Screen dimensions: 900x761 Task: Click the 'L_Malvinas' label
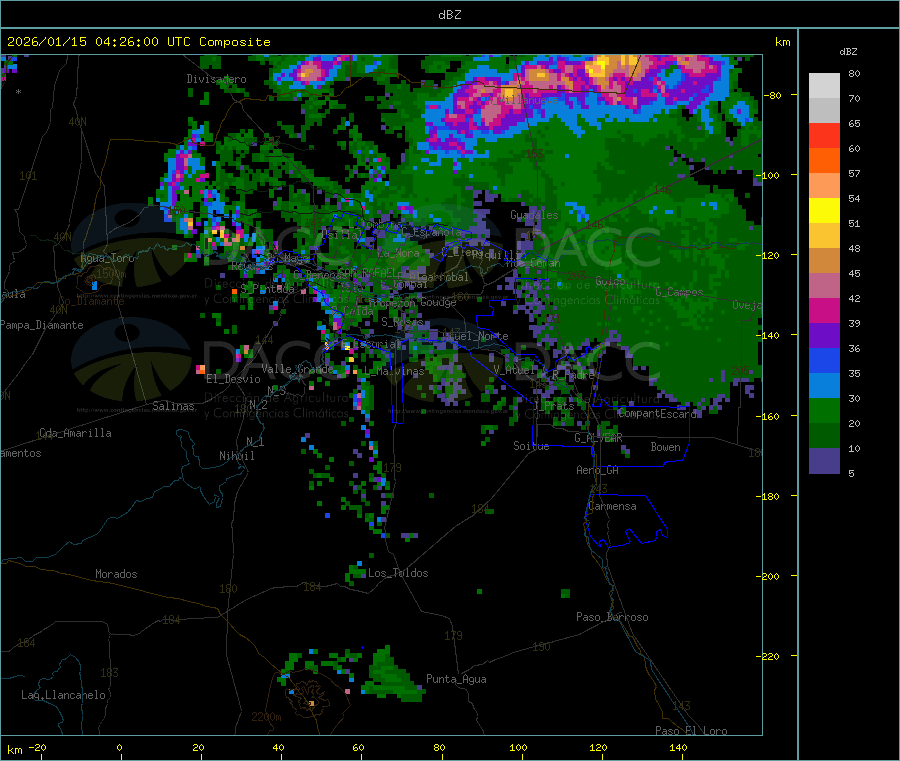pos(394,371)
